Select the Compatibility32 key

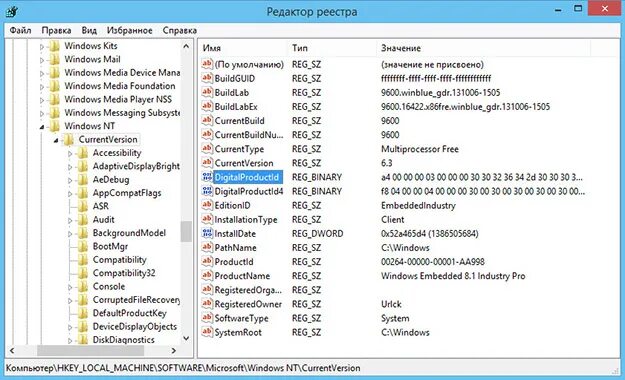[124, 273]
